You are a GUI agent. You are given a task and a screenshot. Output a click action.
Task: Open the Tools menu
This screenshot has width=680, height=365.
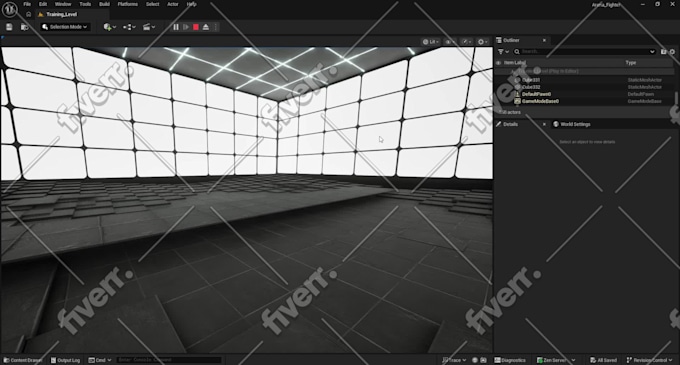[85, 4]
